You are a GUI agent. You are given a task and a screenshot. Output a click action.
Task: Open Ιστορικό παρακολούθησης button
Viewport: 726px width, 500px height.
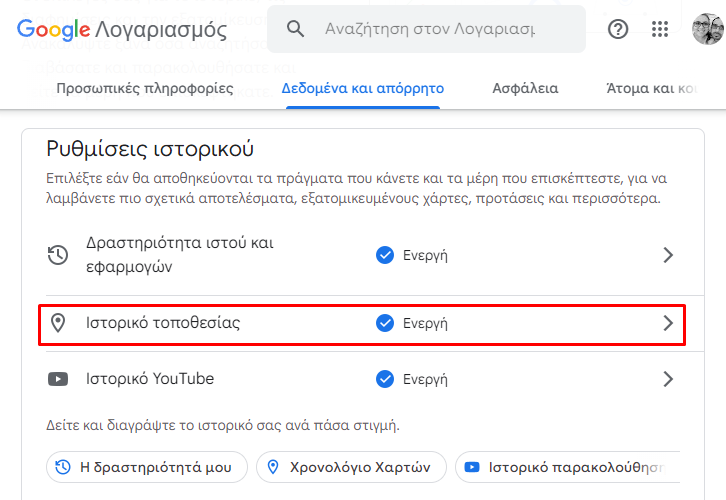(x=568, y=467)
